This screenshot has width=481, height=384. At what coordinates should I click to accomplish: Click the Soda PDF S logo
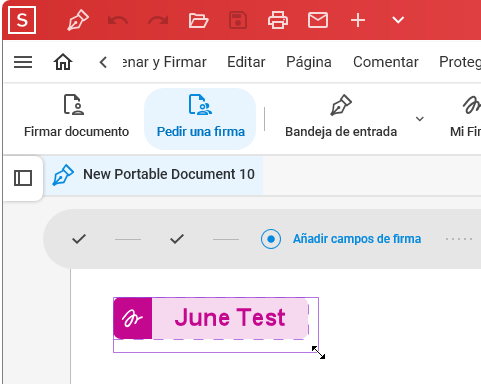point(22,20)
